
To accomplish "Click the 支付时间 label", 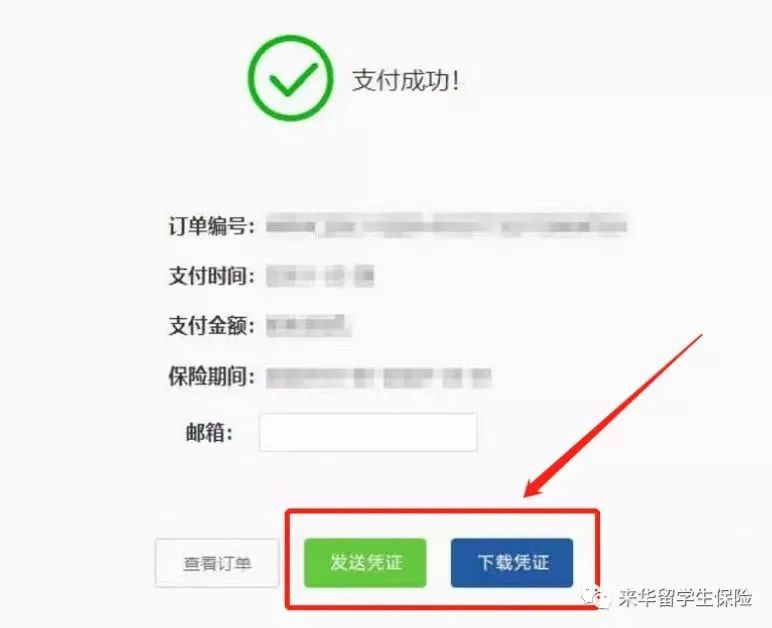I will click(212, 276).
